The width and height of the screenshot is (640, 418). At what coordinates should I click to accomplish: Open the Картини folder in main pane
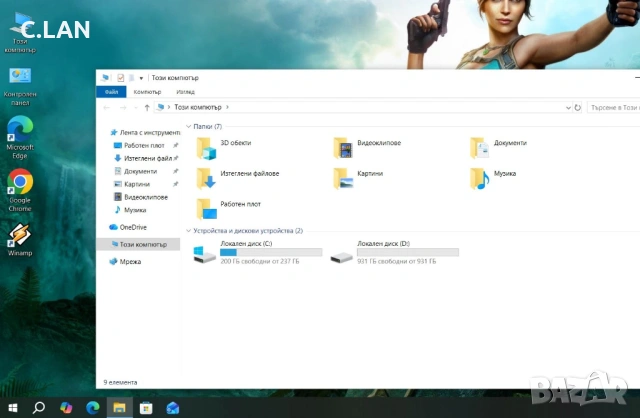coord(358,178)
